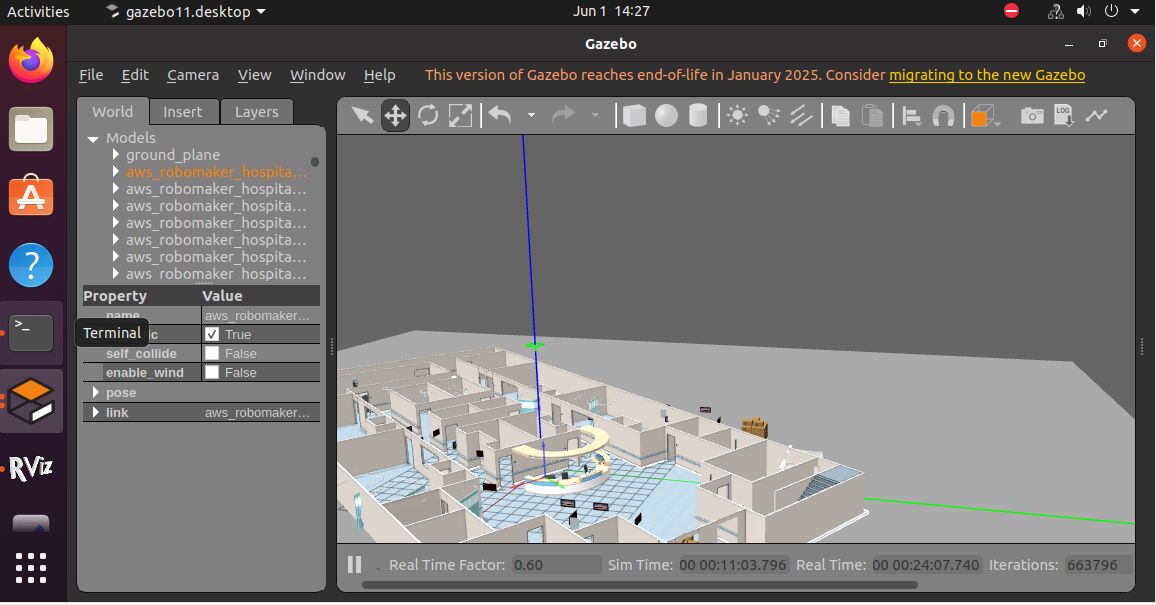The height and width of the screenshot is (605, 1156).
Task: Follow the migrating to new Gazebo link
Action: click(987, 75)
